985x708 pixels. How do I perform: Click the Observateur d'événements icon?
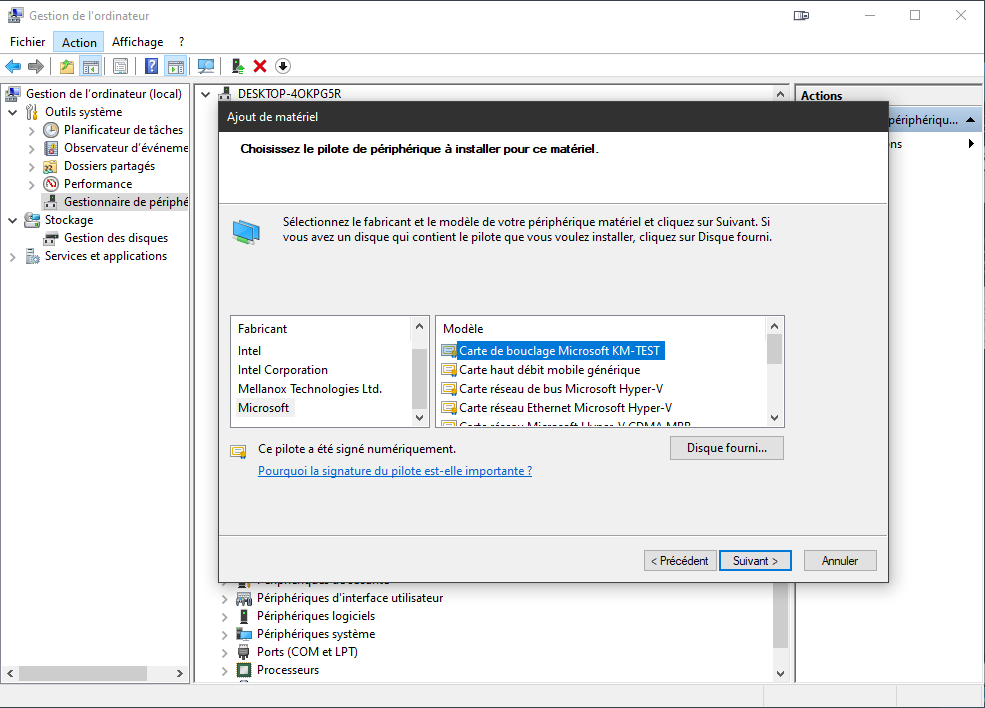click(x=51, y=148)
